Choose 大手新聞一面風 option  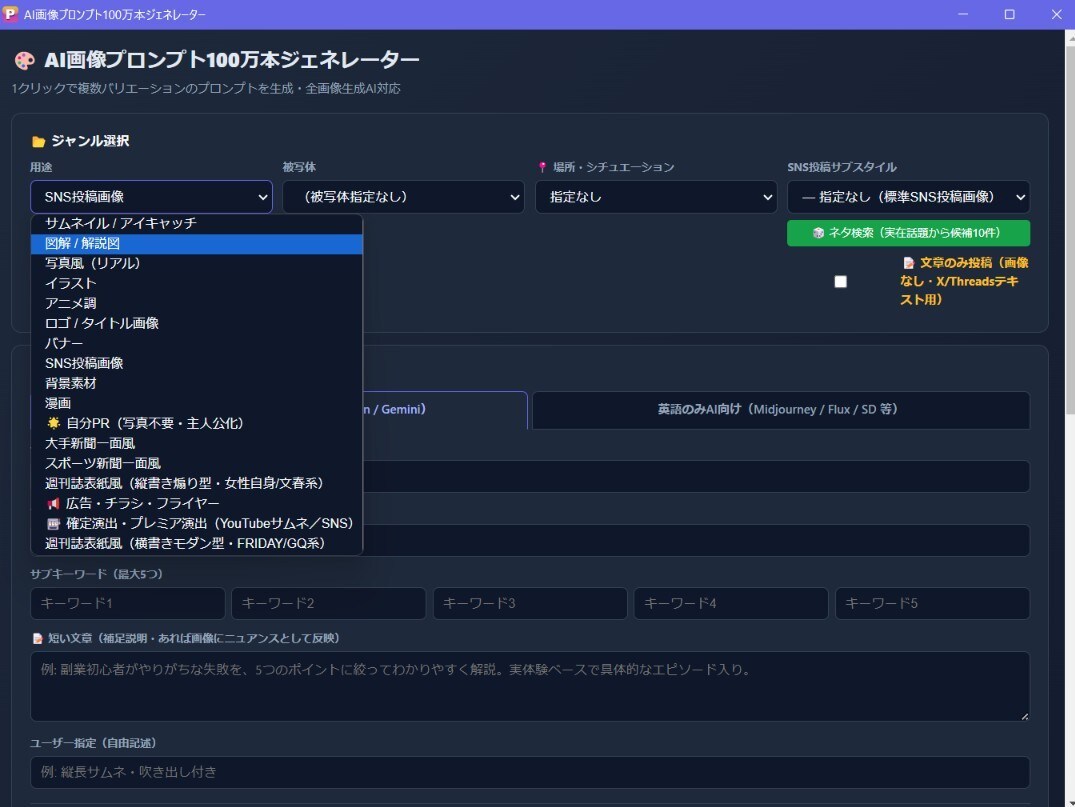point(197,443)
